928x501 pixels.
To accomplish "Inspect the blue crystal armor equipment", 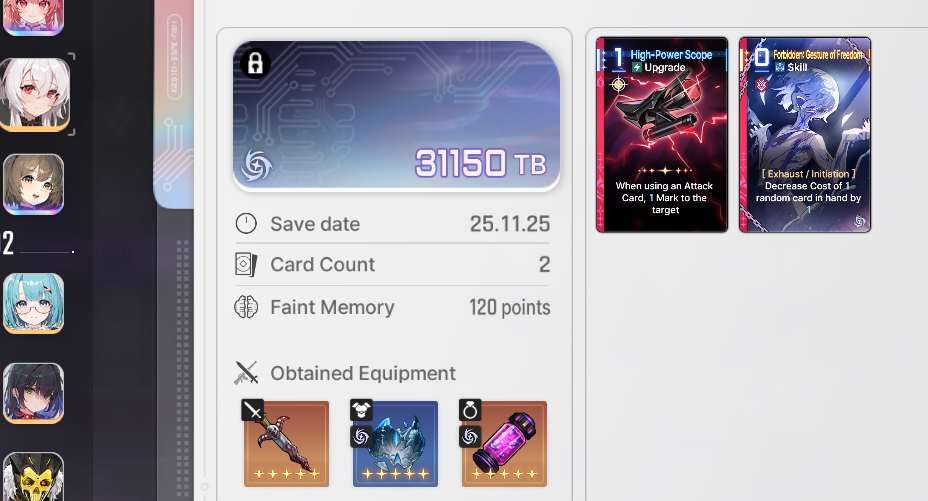I will point(395,444).
